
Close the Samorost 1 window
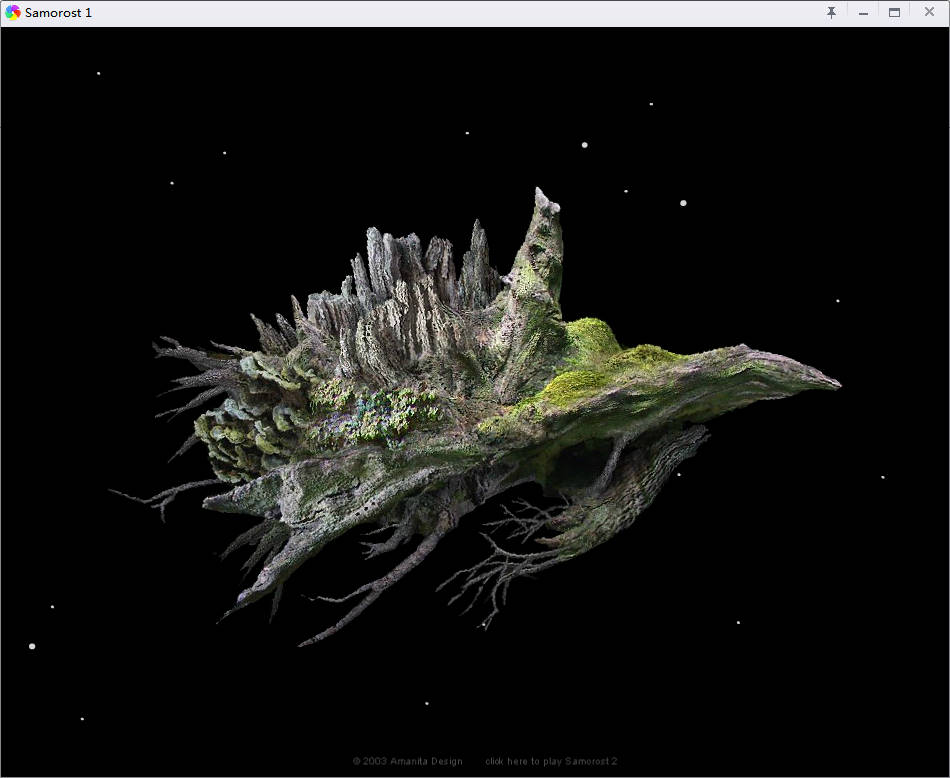tap(929, 12)
